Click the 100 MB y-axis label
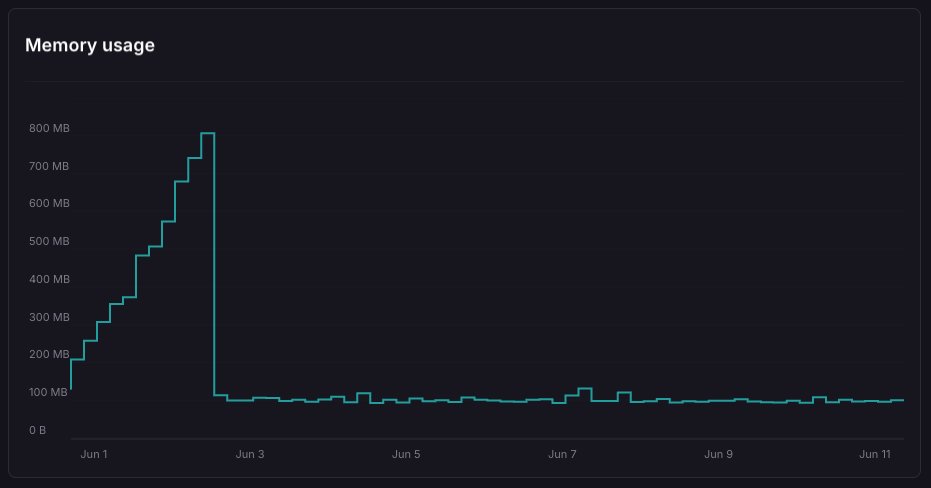The width and height of the screenshot is (931, 488). click(x=48, y=392)
